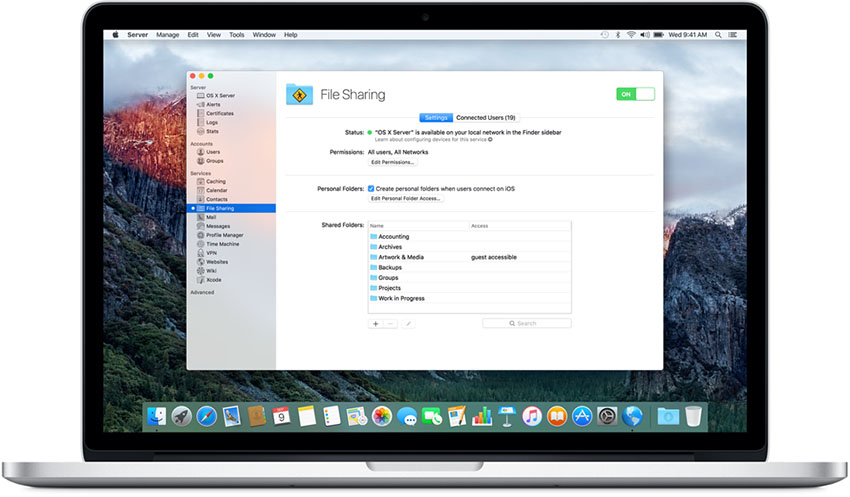Open the Manage menu
This screenshot has height=497, width=850.
[x=168, y=35]
